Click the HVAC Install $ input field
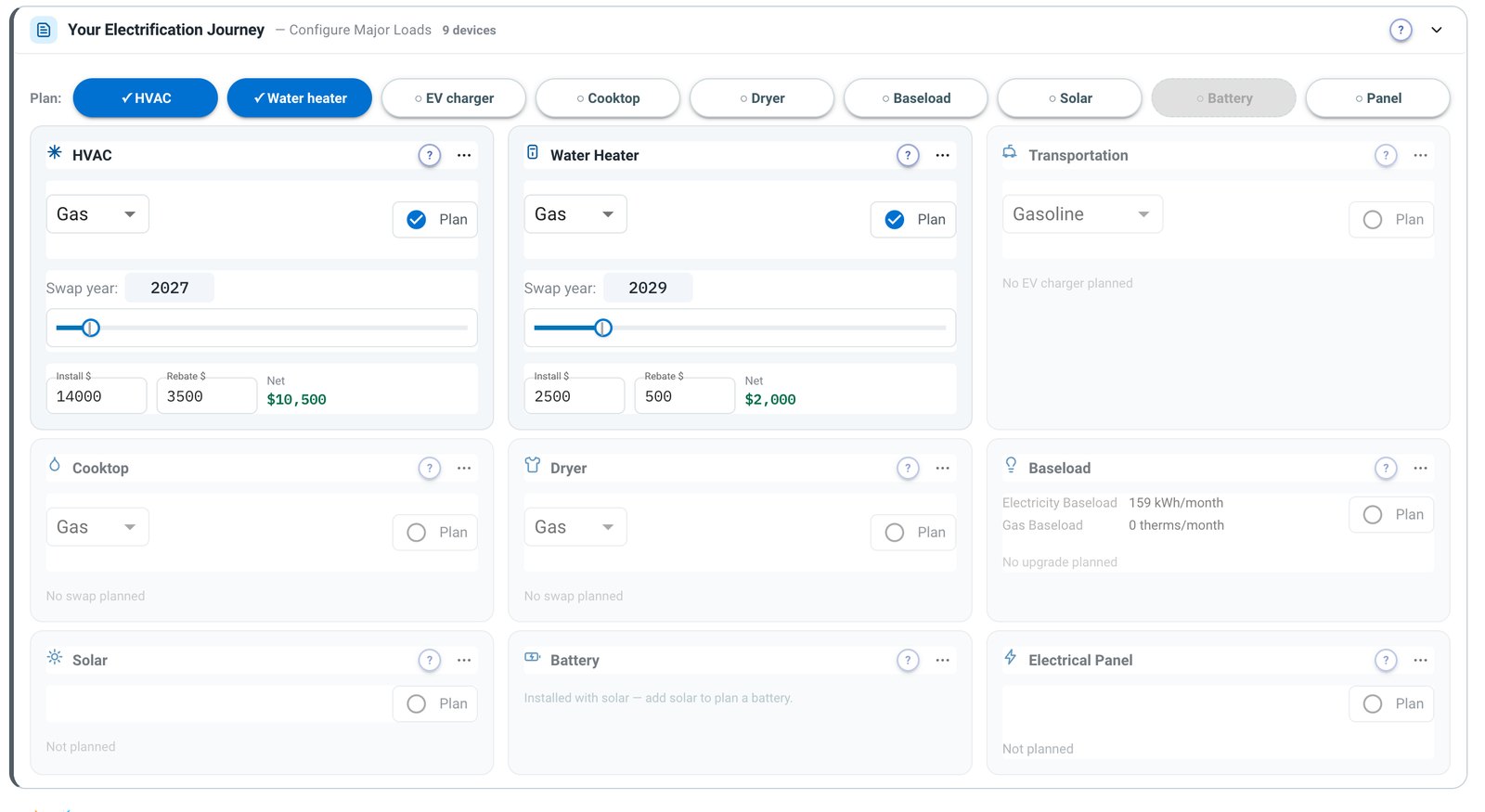 pyautogui.click(x=97, y=395)
